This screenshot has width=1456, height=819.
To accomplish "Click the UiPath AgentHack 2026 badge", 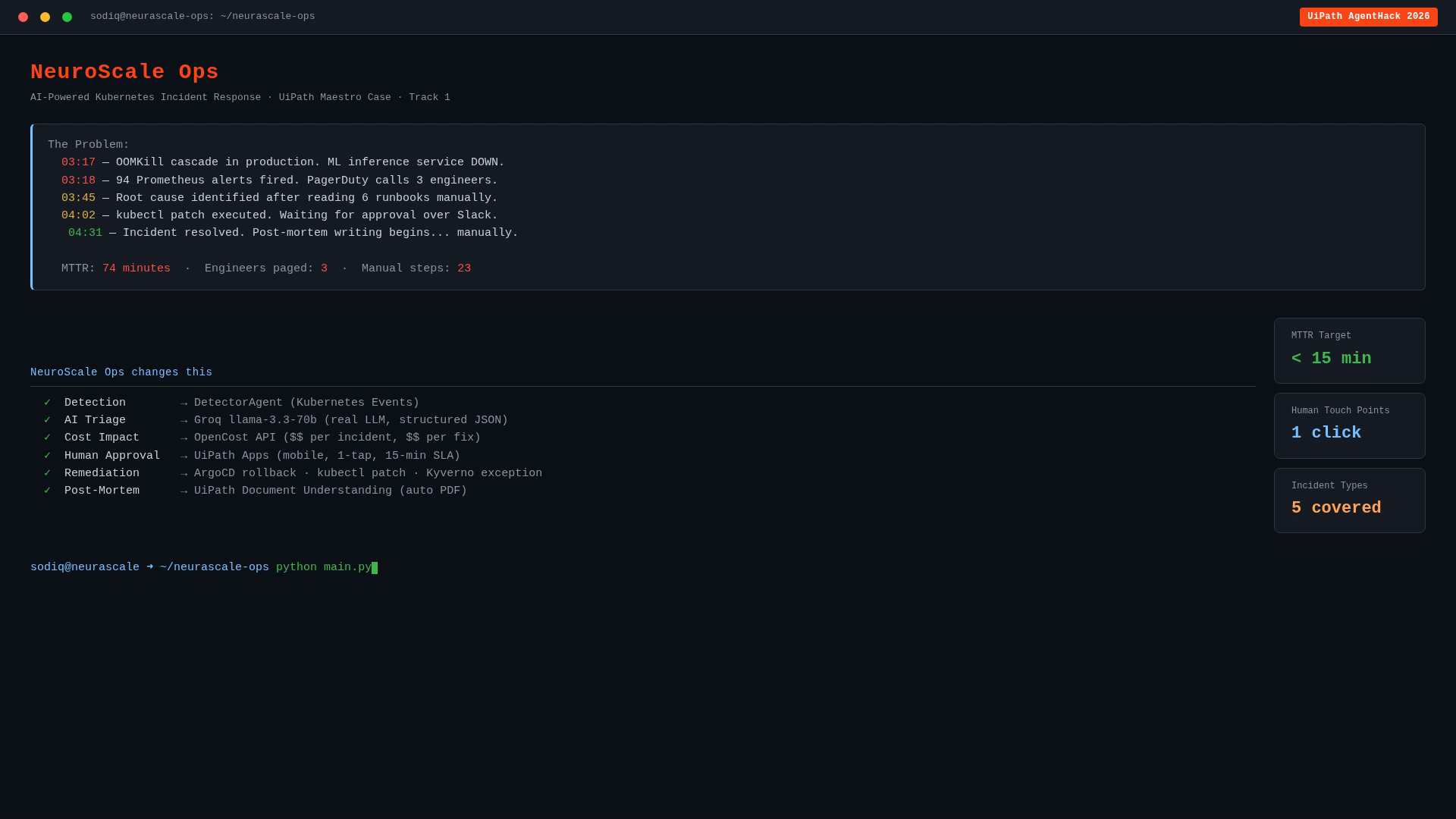I will [1368, 17].
